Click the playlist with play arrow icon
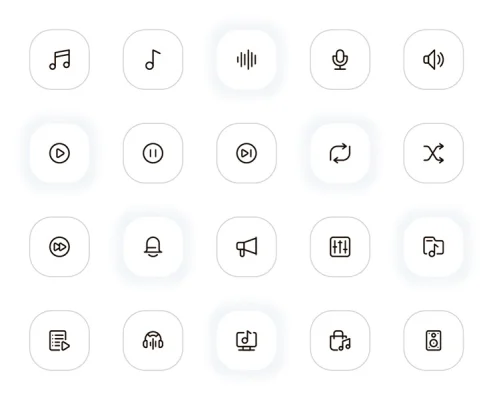Screen dimensions: 493x400 point(60,341)
